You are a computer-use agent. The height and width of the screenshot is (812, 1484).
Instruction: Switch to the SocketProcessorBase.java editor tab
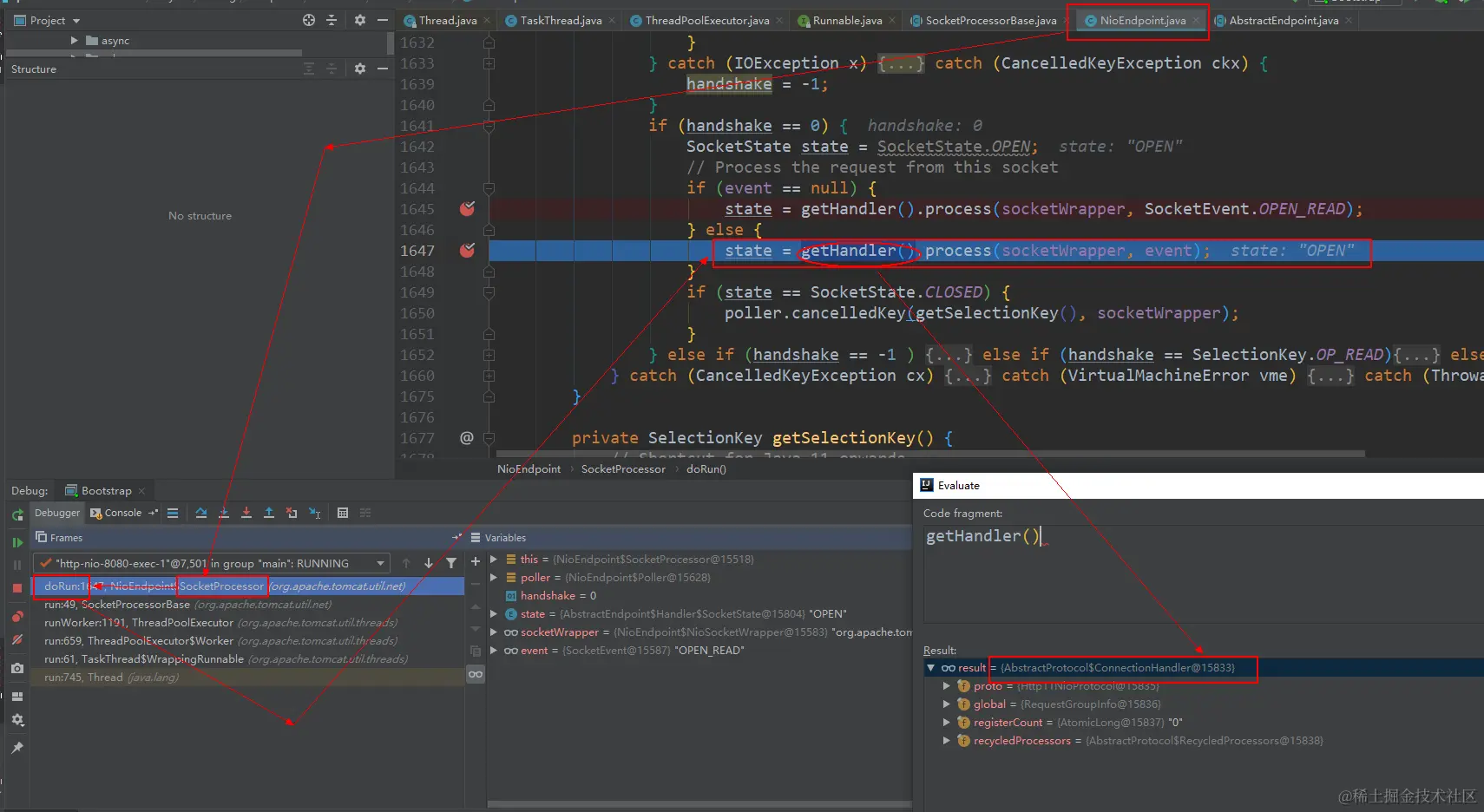click(990, 21)
